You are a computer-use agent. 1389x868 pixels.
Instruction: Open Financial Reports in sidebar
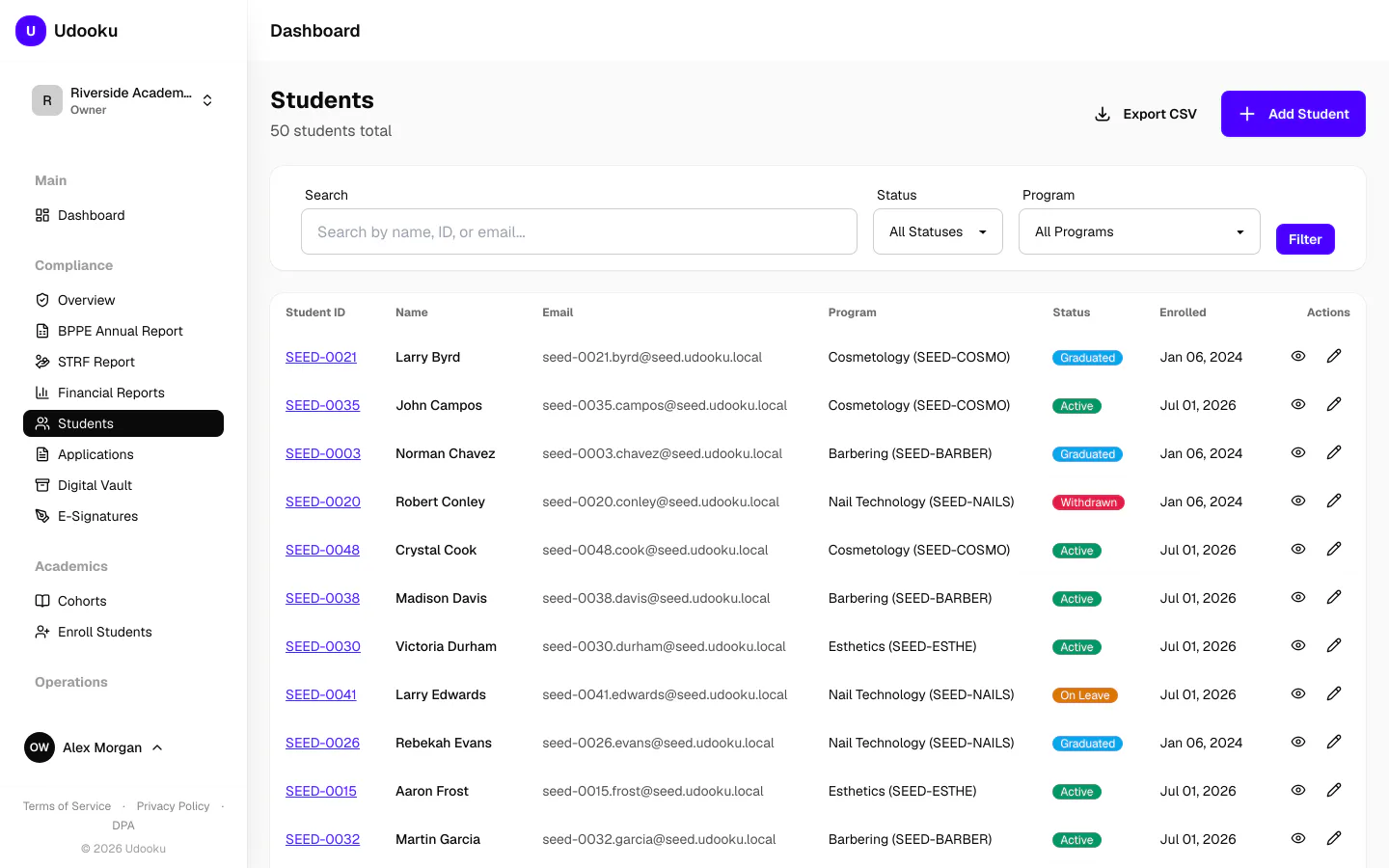pos(123,393)
